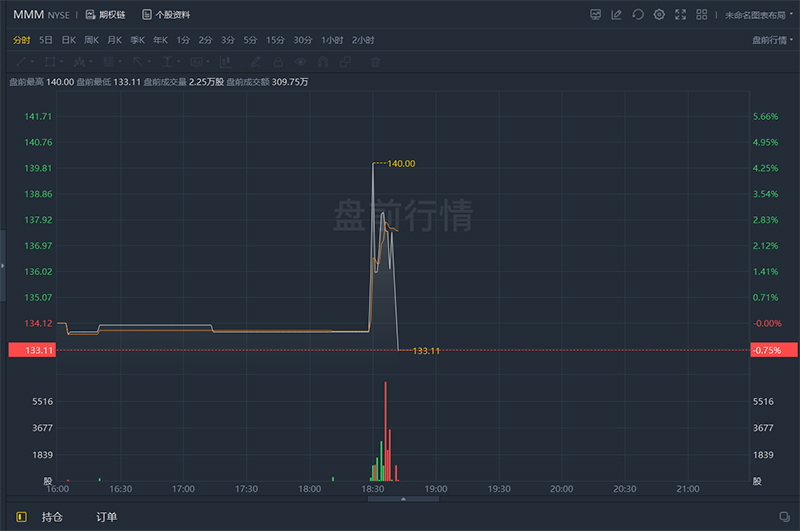The height and width of the screenshot is (531, 800).
Task: Click the 140.00 high price marker
Action: (x=401, y=164)
